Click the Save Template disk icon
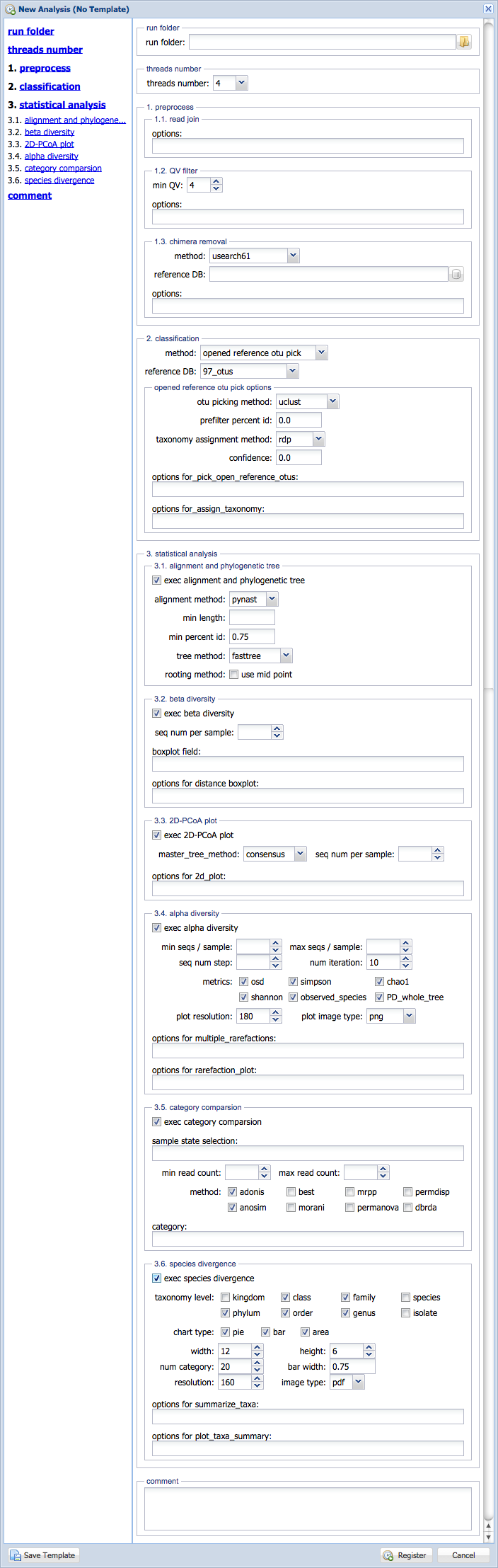 tap(16, 1555)
